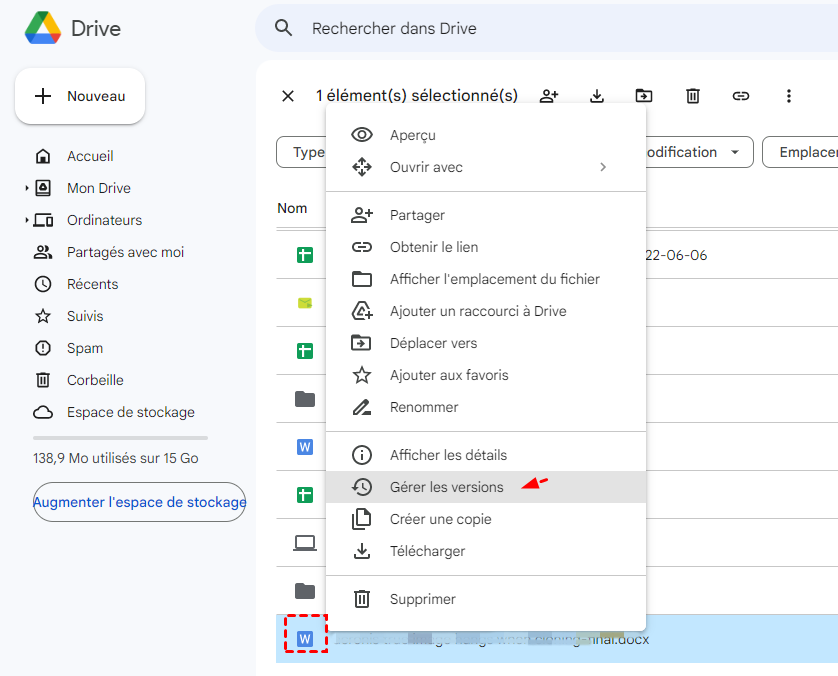Select Afficher l'emplacement du fichier
Viewport: 838px width, 676px height.
486,279
